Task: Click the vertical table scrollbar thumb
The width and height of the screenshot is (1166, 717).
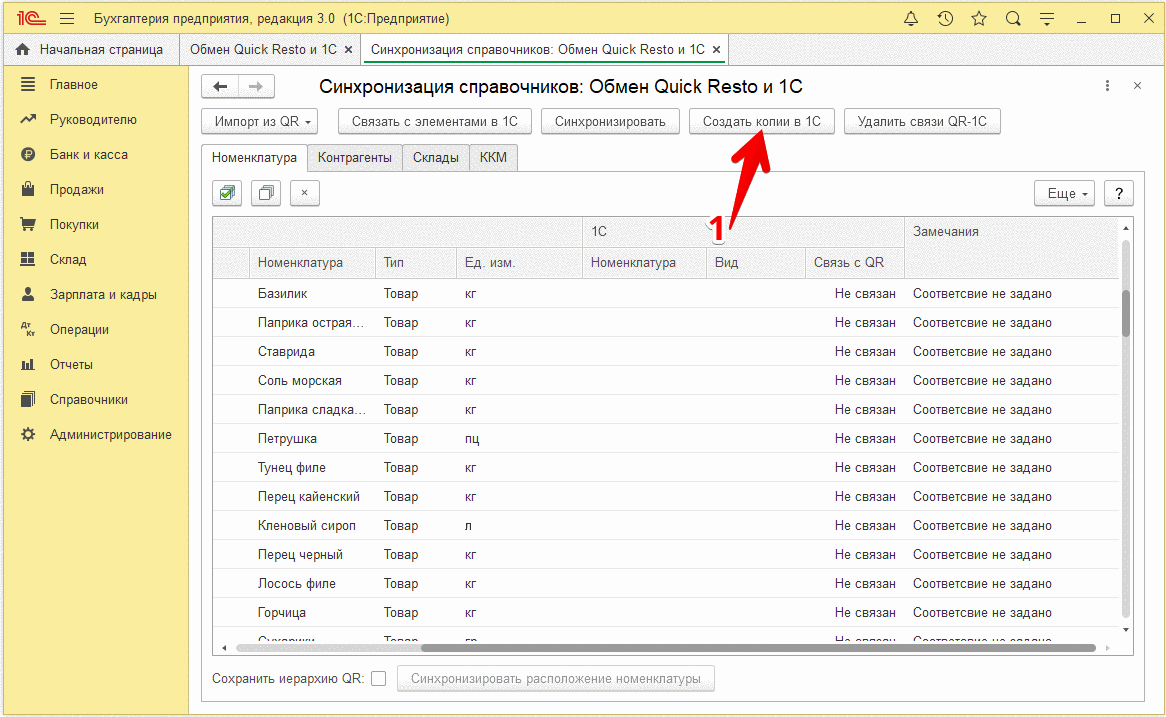Action: pos(1126,312)
